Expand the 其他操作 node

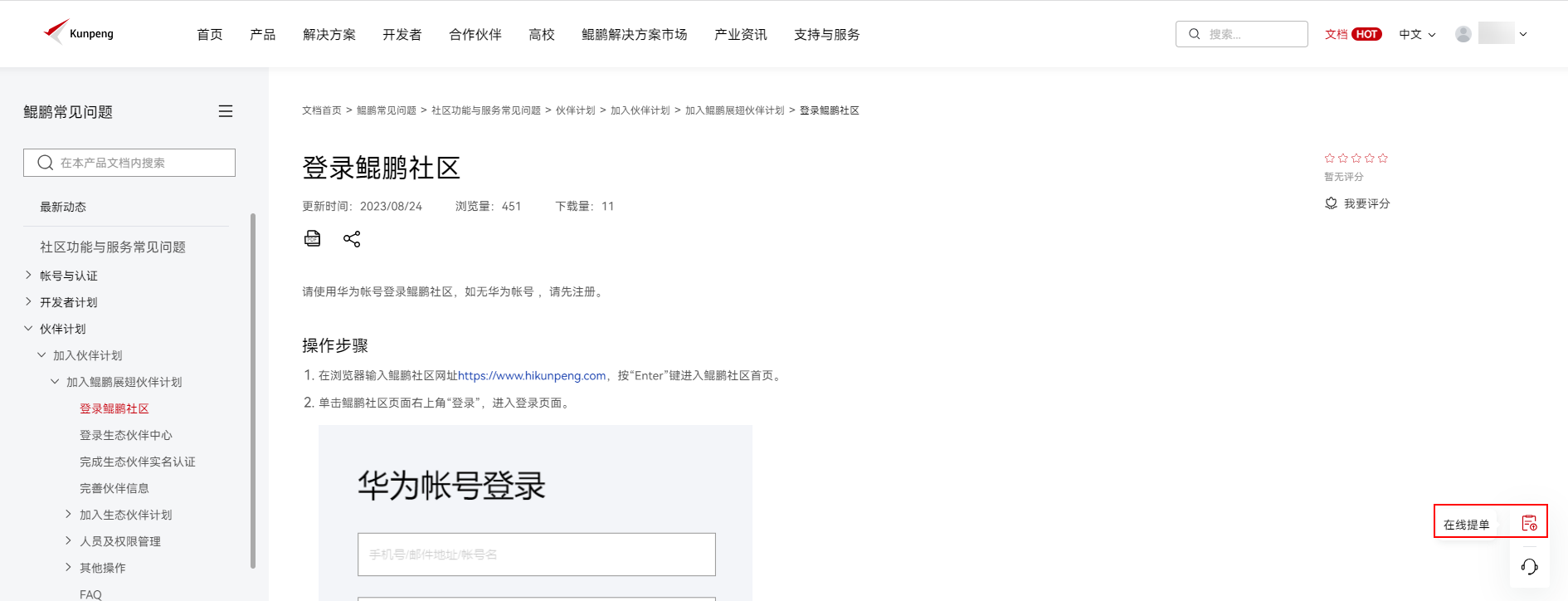(68, 567)
